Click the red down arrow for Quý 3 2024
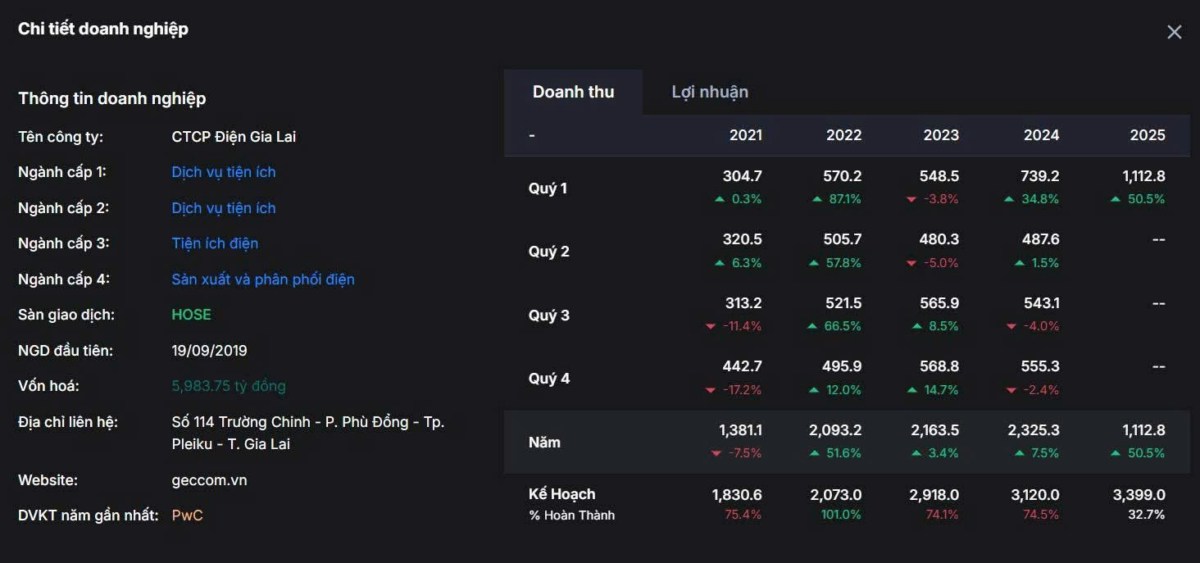1200x563 pixels. [1011, 326]
